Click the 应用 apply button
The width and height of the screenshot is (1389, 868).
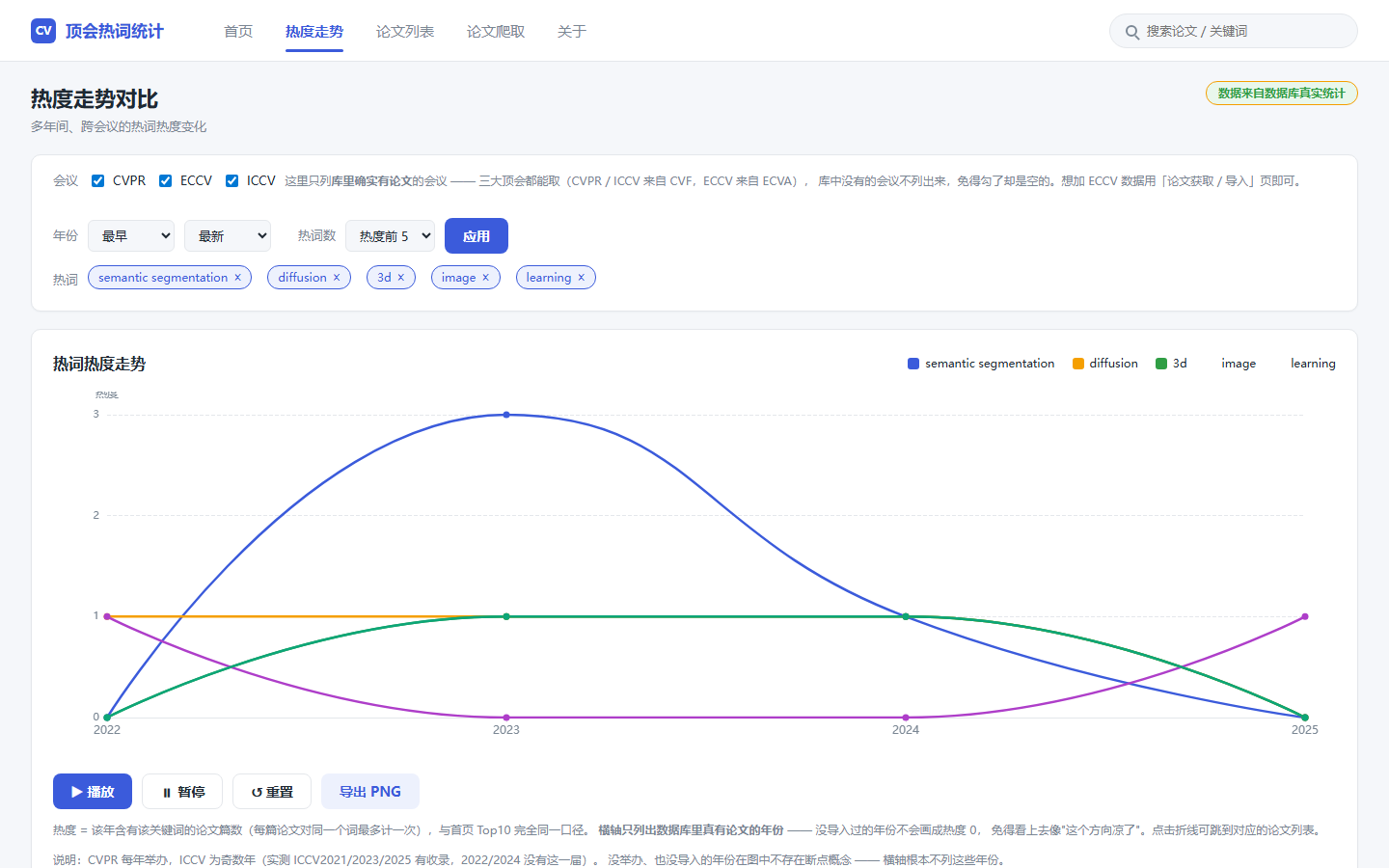477,236
